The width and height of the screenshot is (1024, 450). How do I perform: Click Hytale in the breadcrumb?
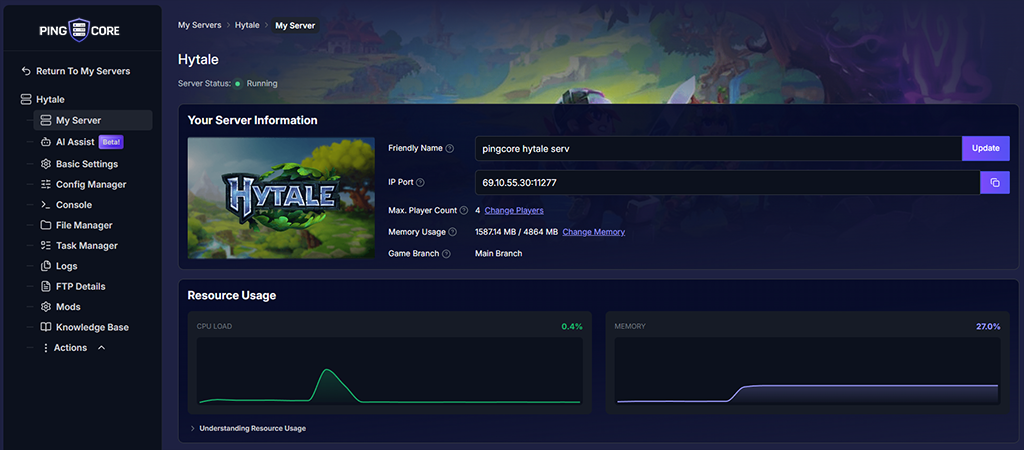(247, 25)
